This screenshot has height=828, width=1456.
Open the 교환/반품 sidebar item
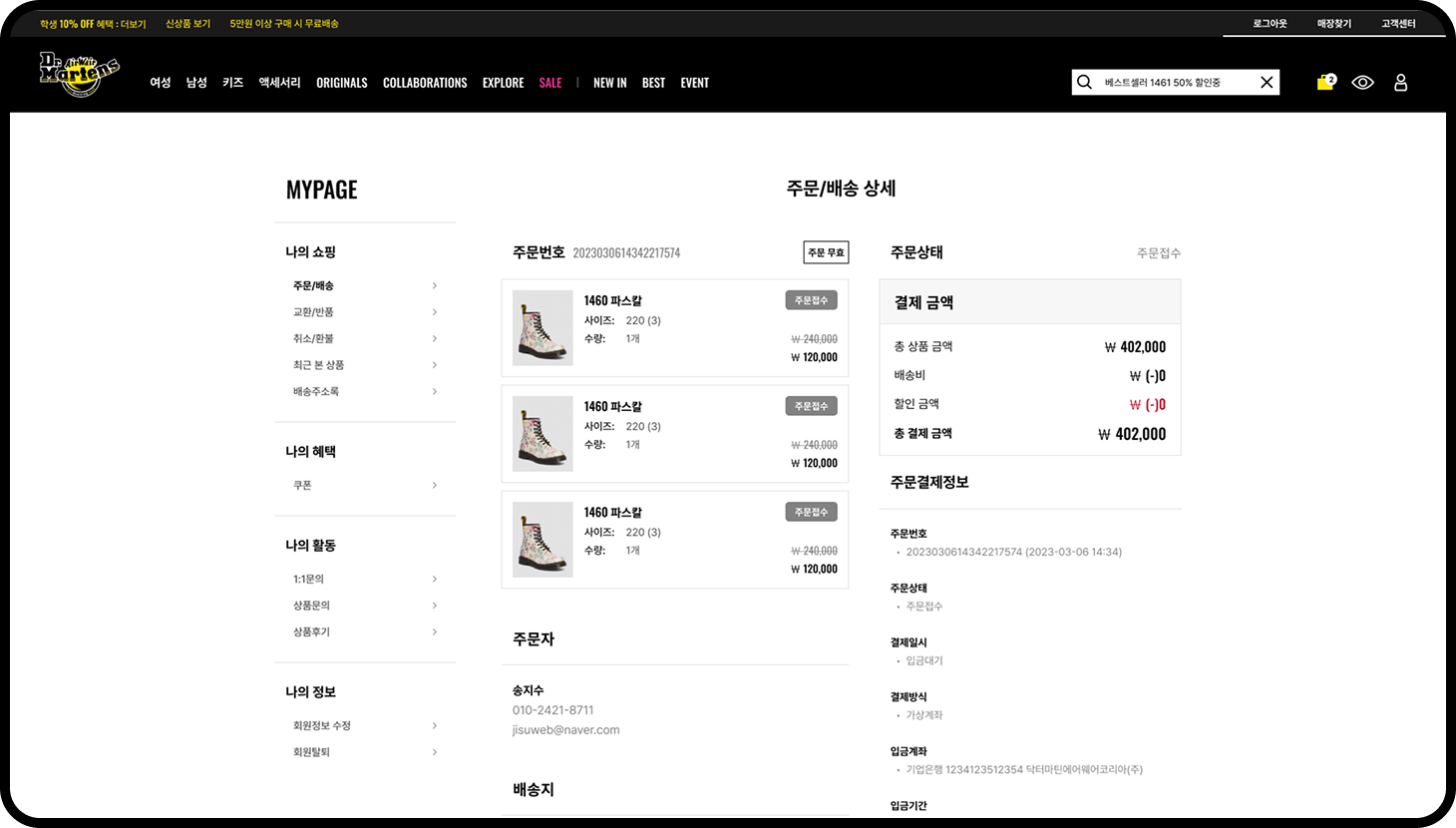pyautogui.click(x=313, y=312)
